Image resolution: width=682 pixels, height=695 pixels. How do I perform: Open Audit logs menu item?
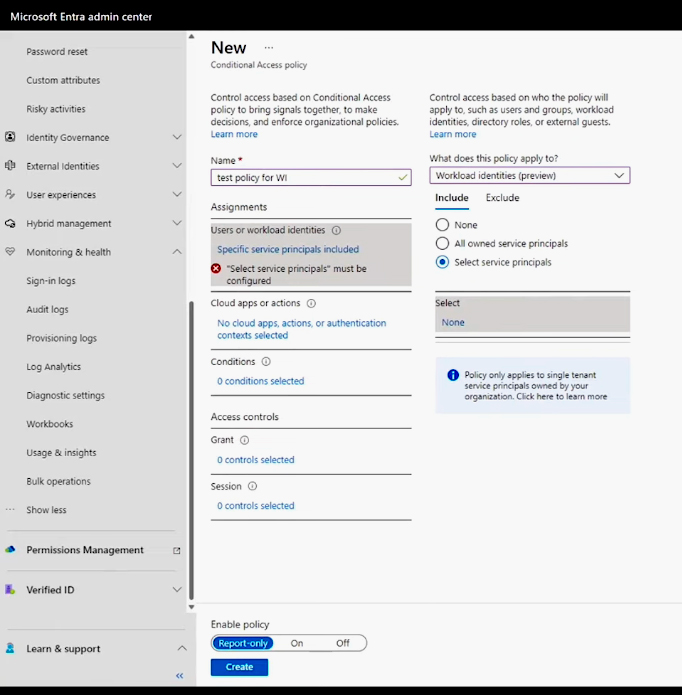[x=47, y=309]
